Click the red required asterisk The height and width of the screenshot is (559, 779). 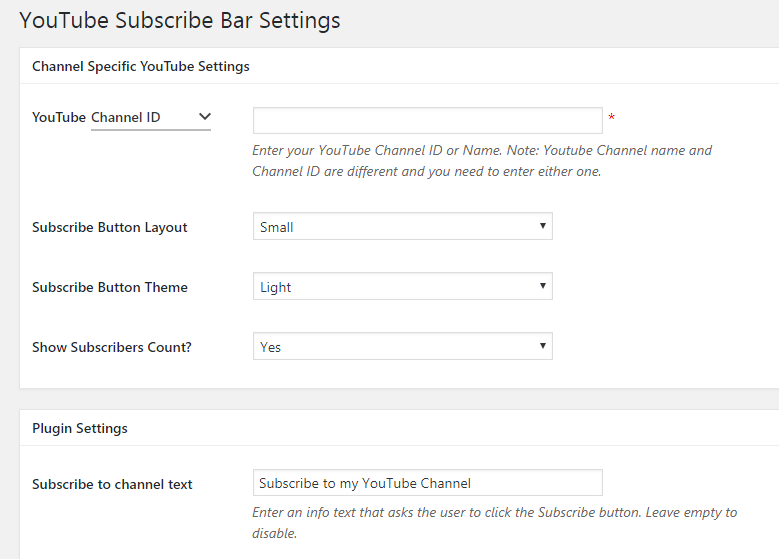point(612,117)
